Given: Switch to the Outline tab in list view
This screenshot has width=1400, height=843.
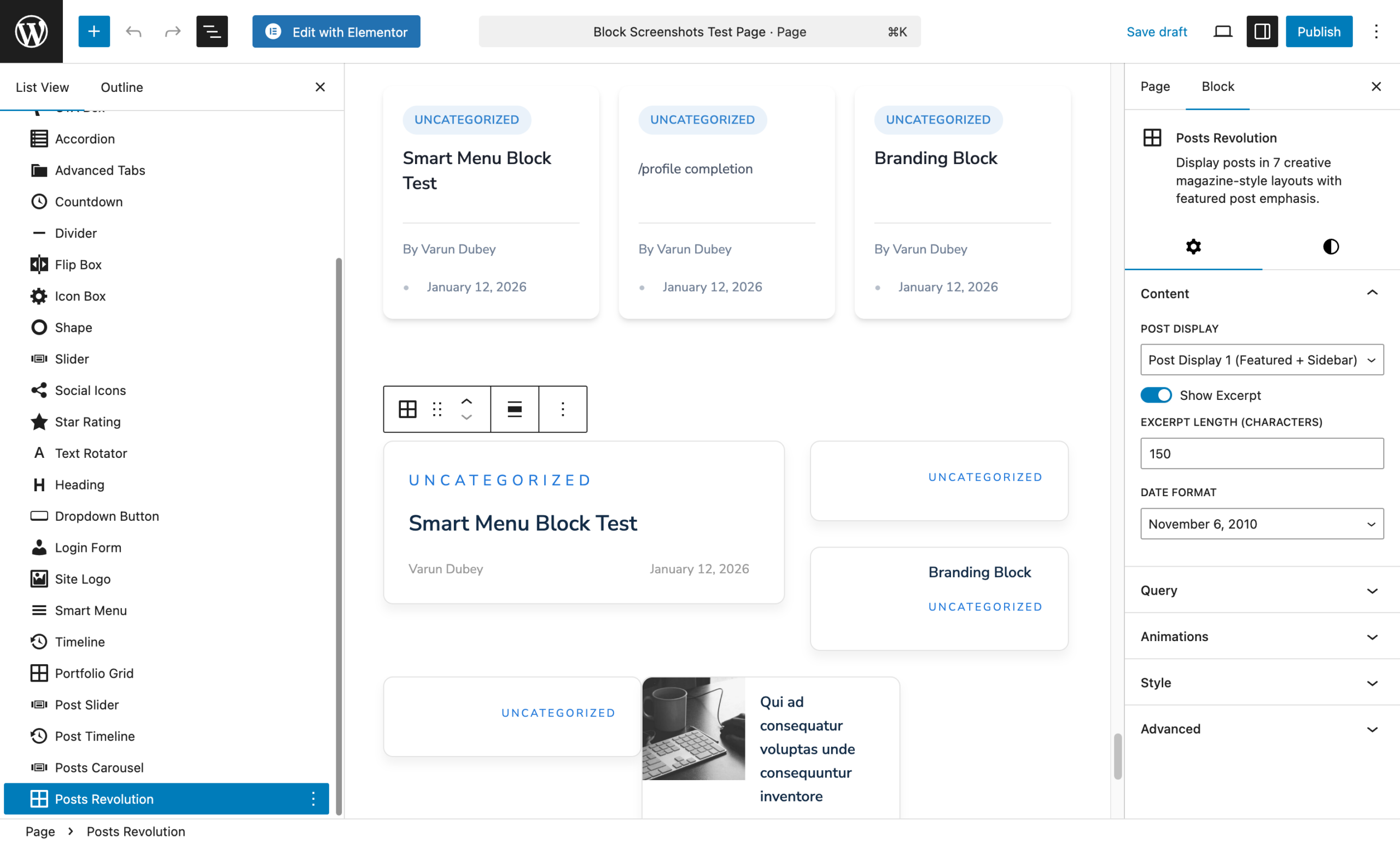Looking at the screenshot, I should [121, 87].
